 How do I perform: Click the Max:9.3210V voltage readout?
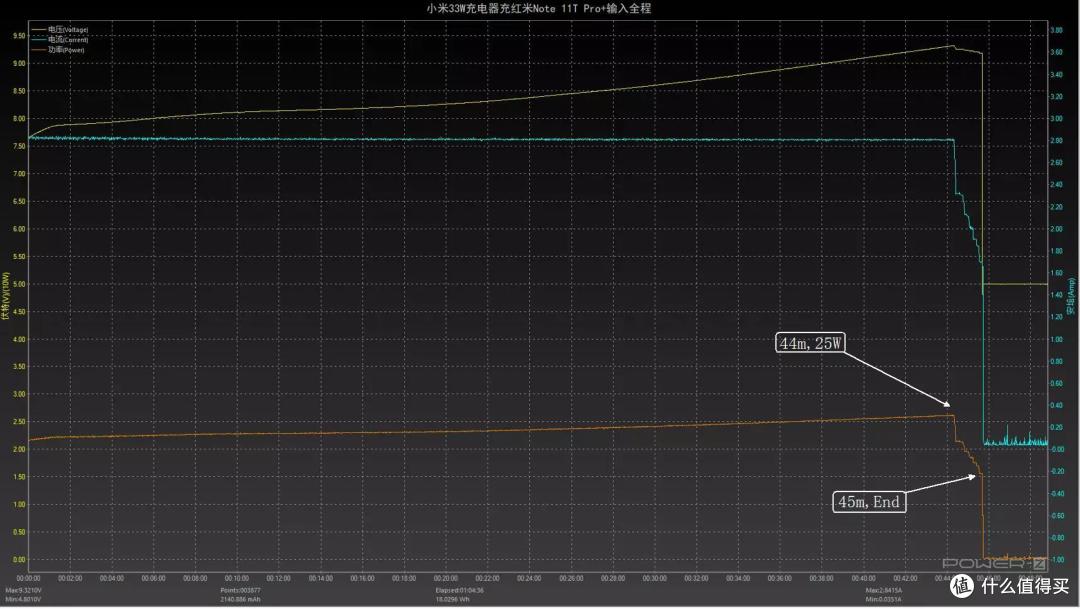(23, 590)
